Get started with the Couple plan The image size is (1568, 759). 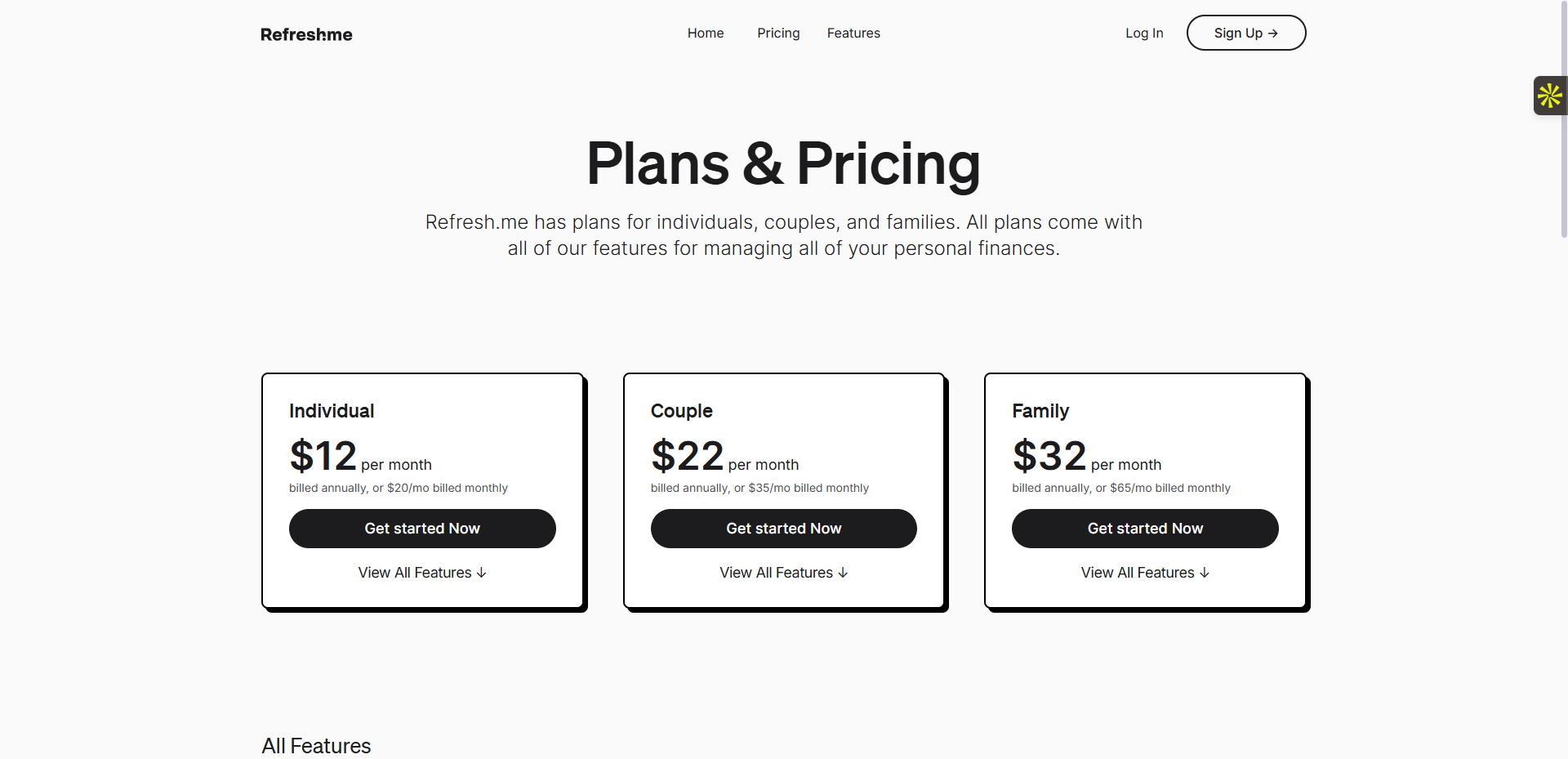point(783,529)
